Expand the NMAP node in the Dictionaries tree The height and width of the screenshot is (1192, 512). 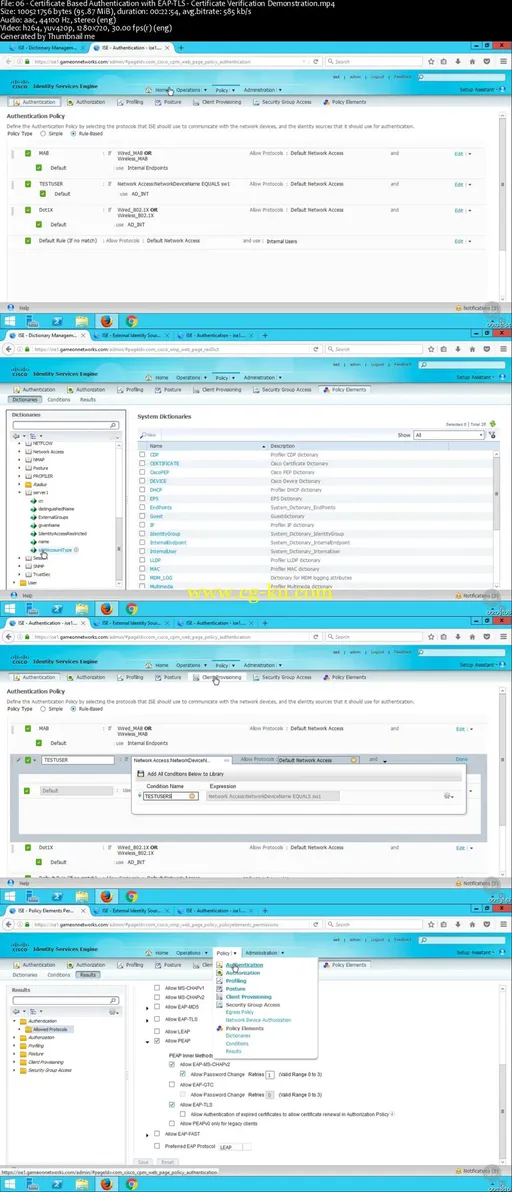click(20, 460)
